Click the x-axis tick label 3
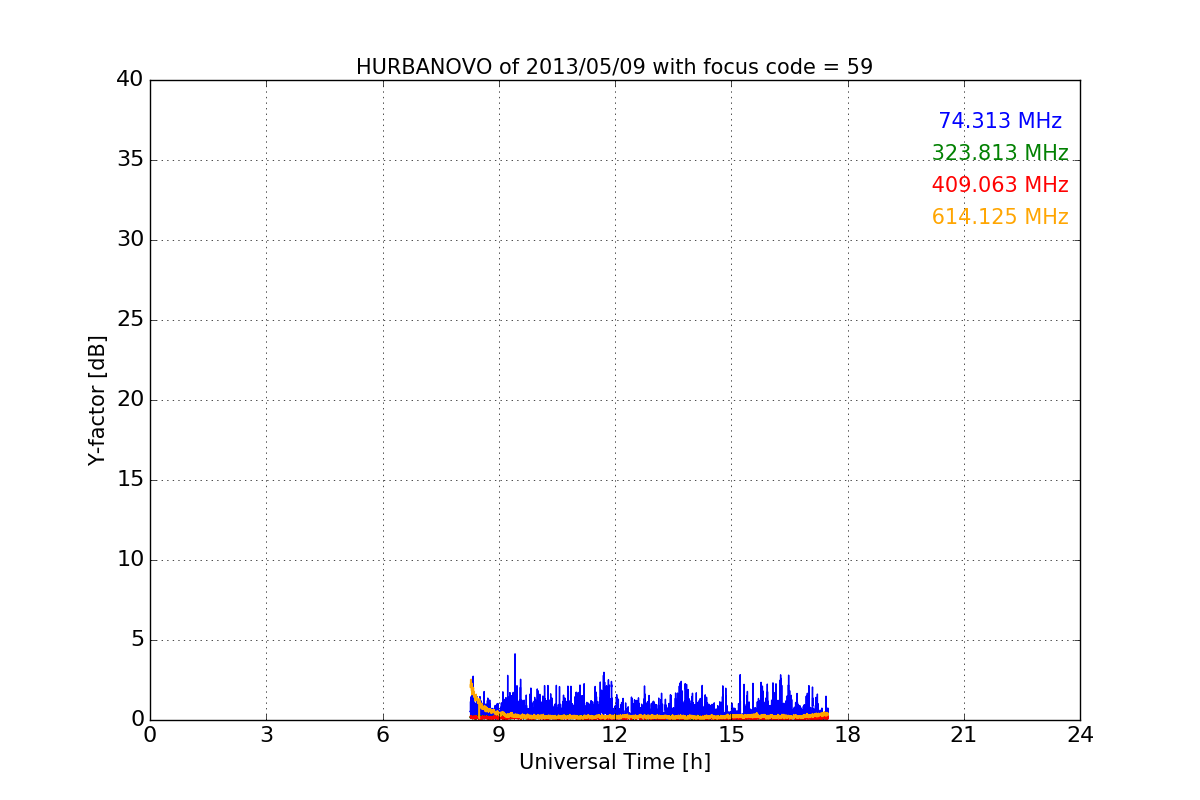The width and height of the screenshot is (1200, 800). [x=266, y=735]
